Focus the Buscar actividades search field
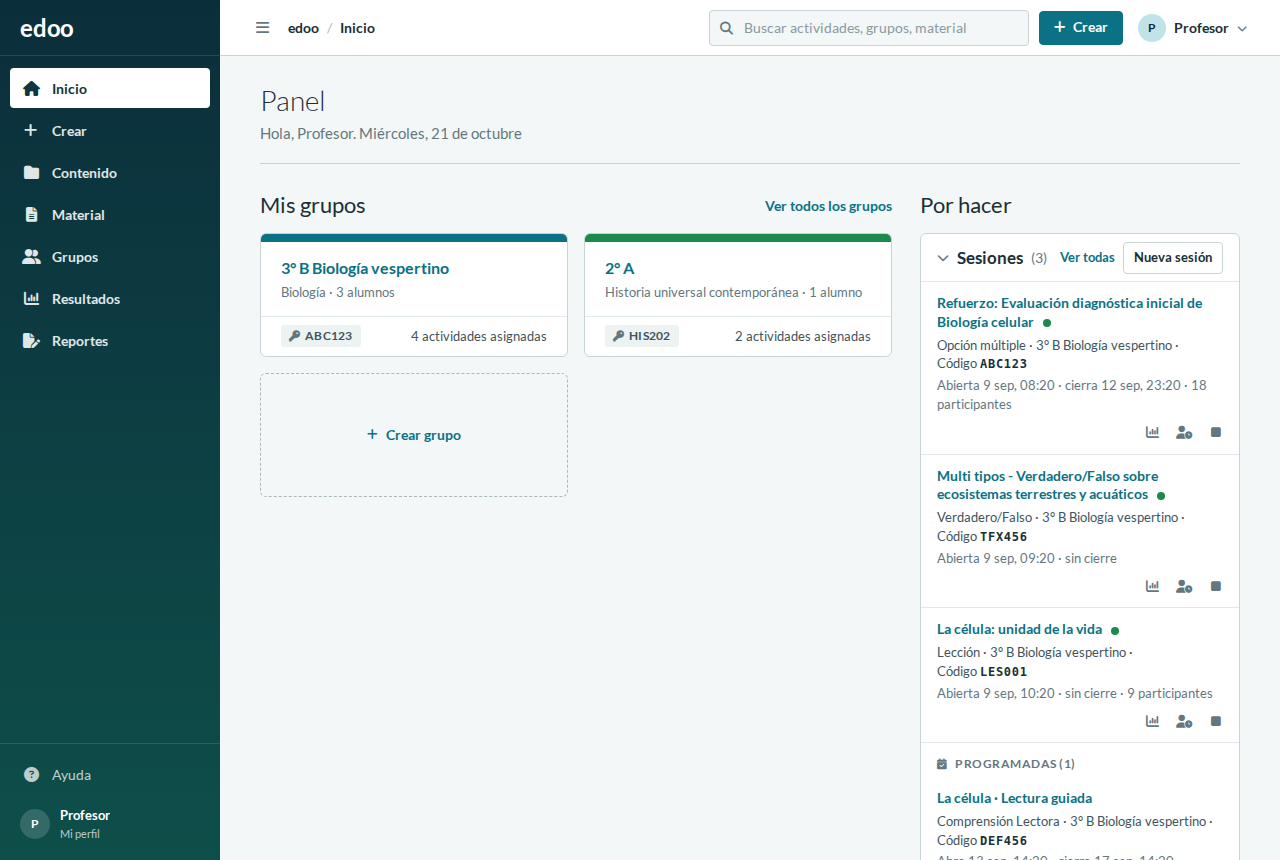Viewport: 1280px width, 860px height. pyautogui.click(x=869, y=28)
